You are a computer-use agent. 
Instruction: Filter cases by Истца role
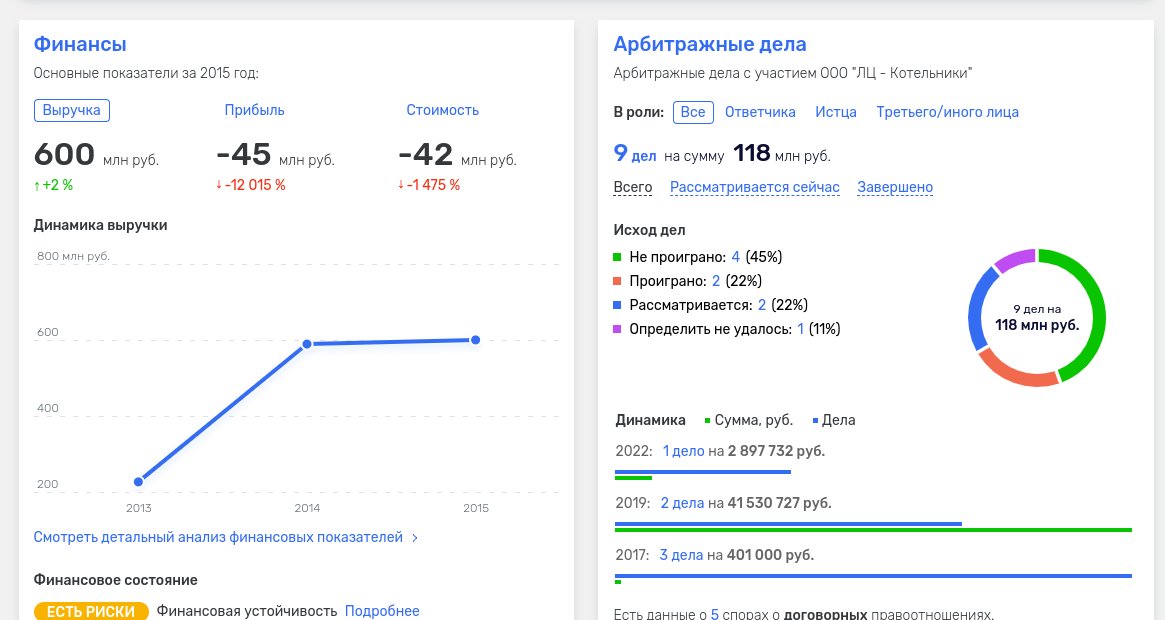coord(835,112)
